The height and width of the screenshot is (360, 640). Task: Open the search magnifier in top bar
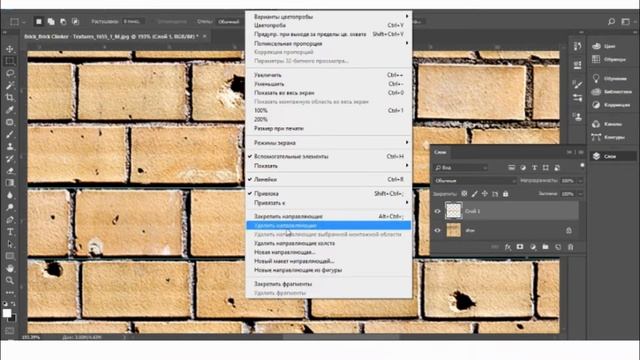[611, 21]
